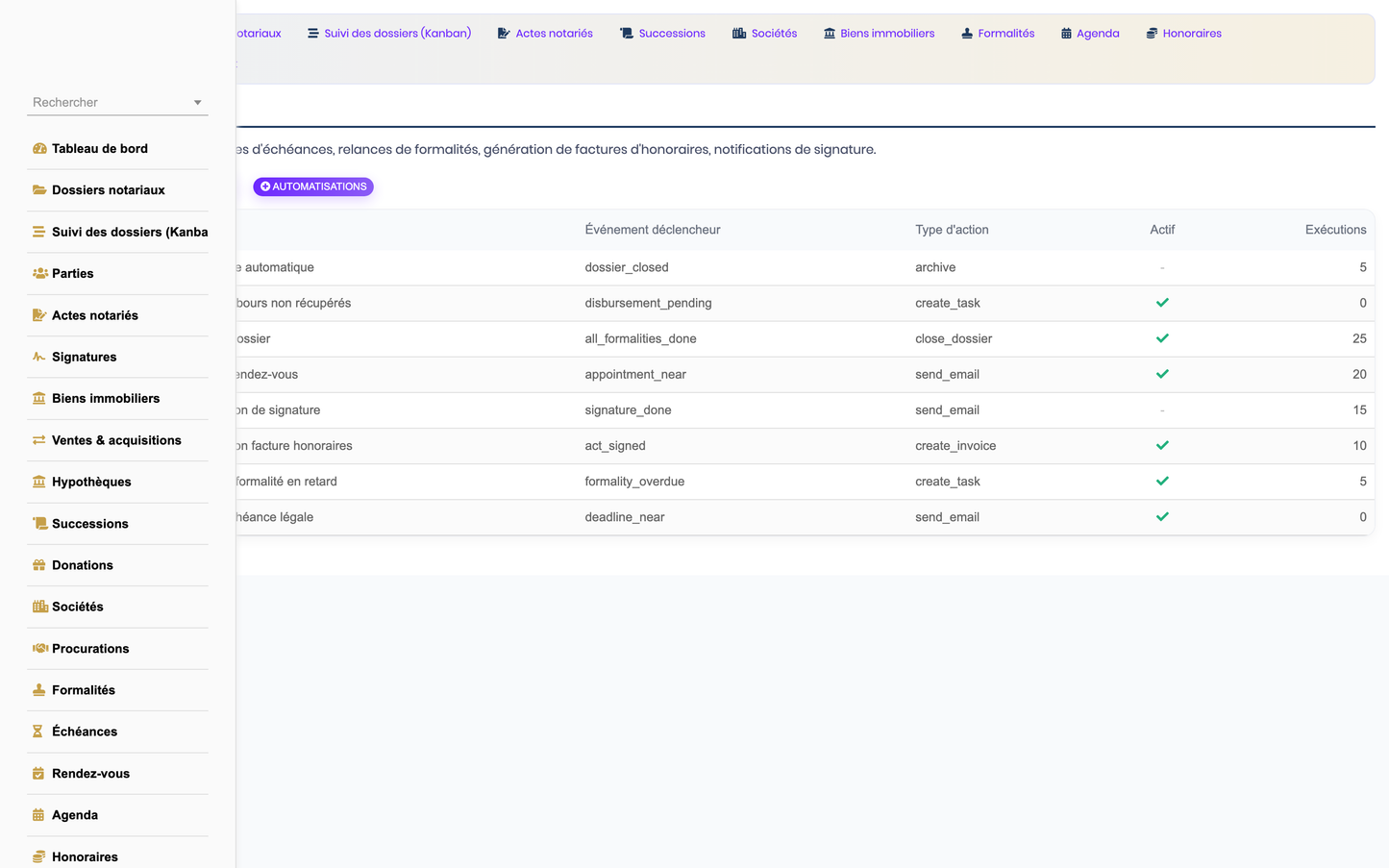Click the Échéances hourglass icon
This screenshot has width=1389, height=868.
coord(38,732)
